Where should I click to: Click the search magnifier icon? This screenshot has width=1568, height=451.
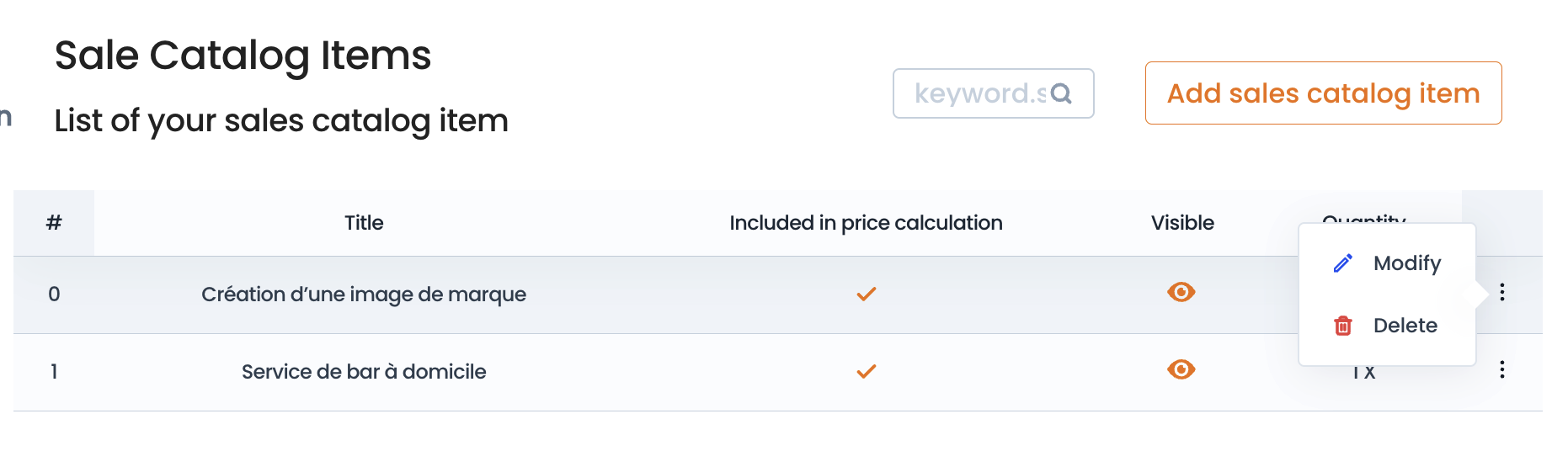(1062, 93)
